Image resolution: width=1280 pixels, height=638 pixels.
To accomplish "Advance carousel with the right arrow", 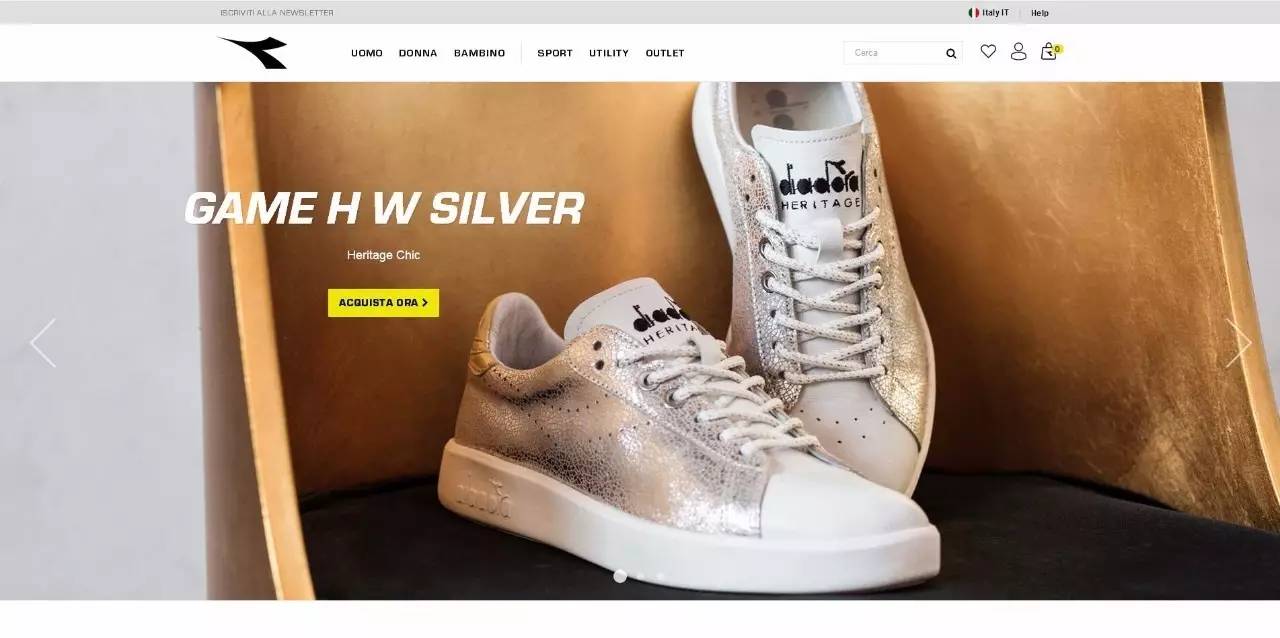I will coord(1238,343).
